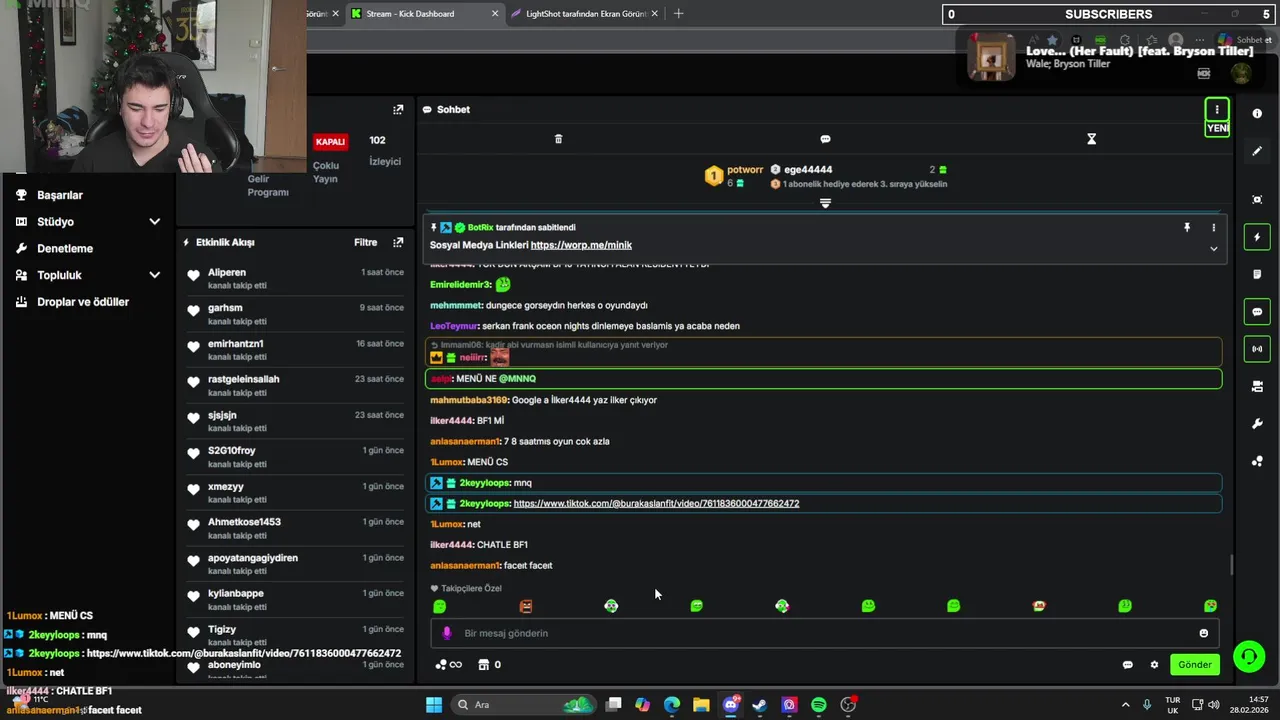Click the camera layout icon in right sidebar
The height and width of the screenshot is (720, 1280).
(1257, 386)
